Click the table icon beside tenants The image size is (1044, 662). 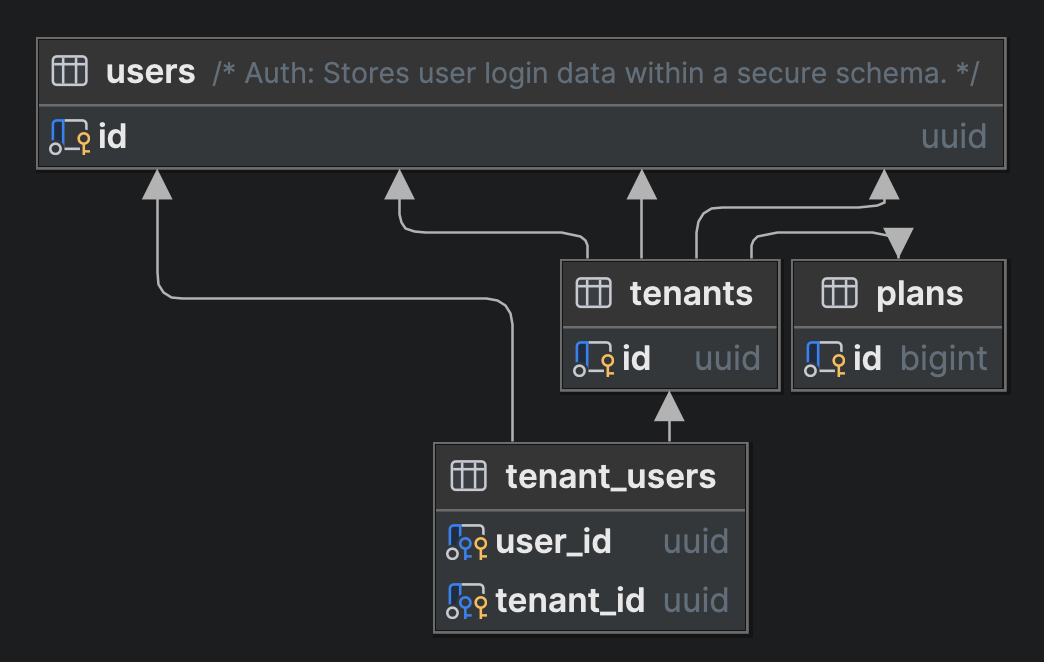coord(593,293)
